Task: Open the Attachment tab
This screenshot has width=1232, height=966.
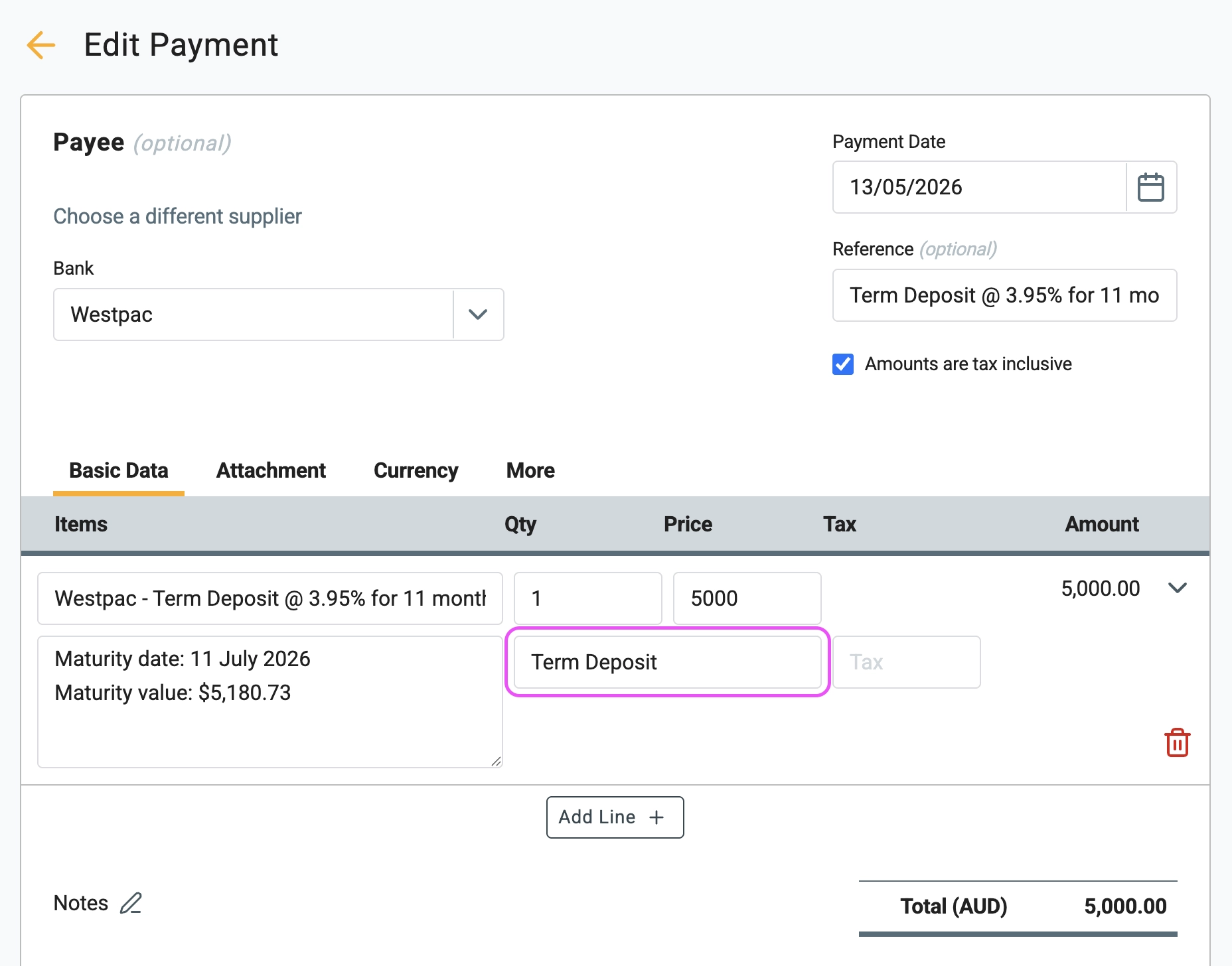Action: (271, 470)
